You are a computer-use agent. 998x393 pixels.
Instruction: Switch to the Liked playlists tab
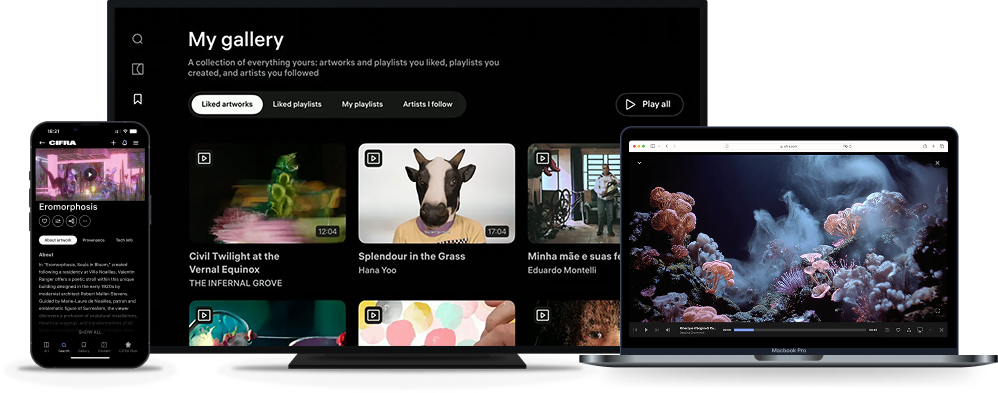coord(297,104)
